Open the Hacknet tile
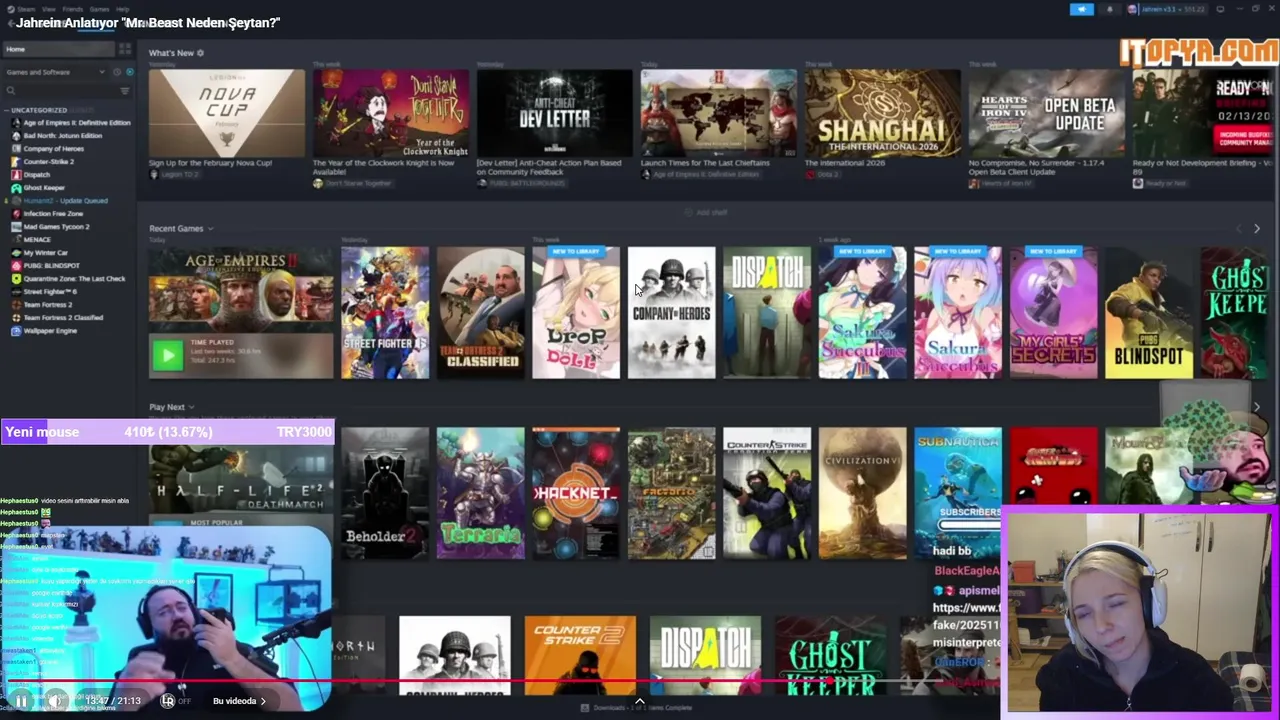 coord(576,493)
